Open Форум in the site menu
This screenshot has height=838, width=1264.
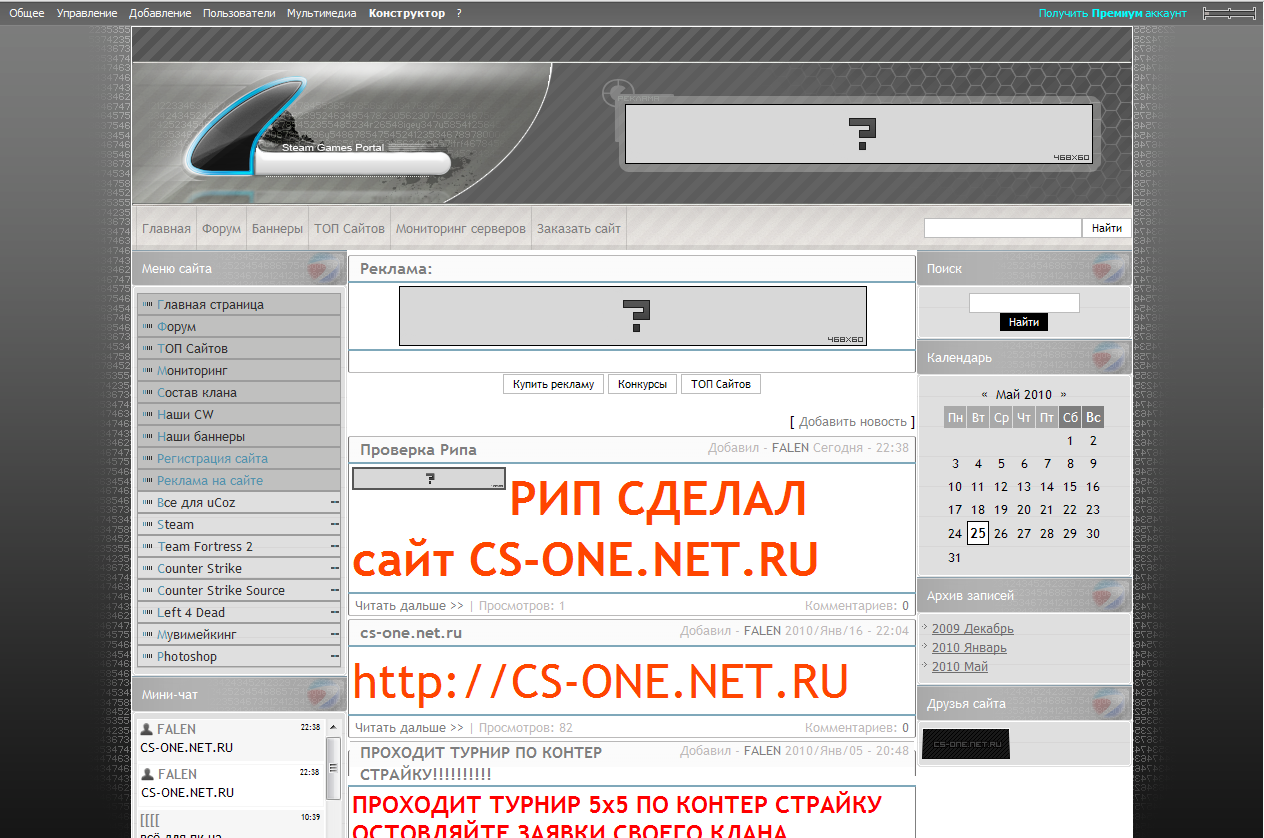pos(239,326)
